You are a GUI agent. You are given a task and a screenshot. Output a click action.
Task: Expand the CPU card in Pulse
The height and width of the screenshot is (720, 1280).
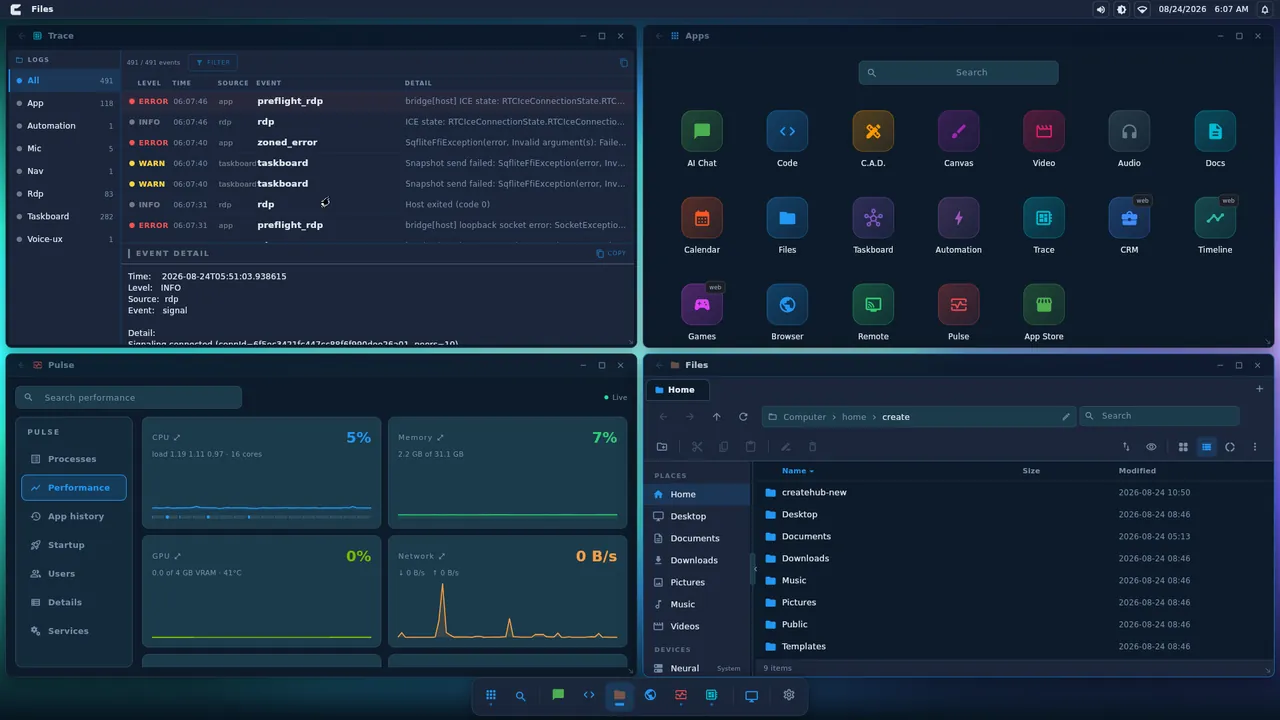point(177,437)
